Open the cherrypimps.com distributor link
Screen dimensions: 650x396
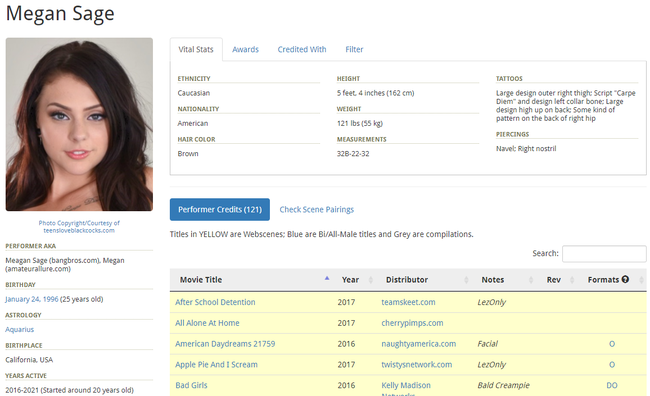[x=412, y=323]
